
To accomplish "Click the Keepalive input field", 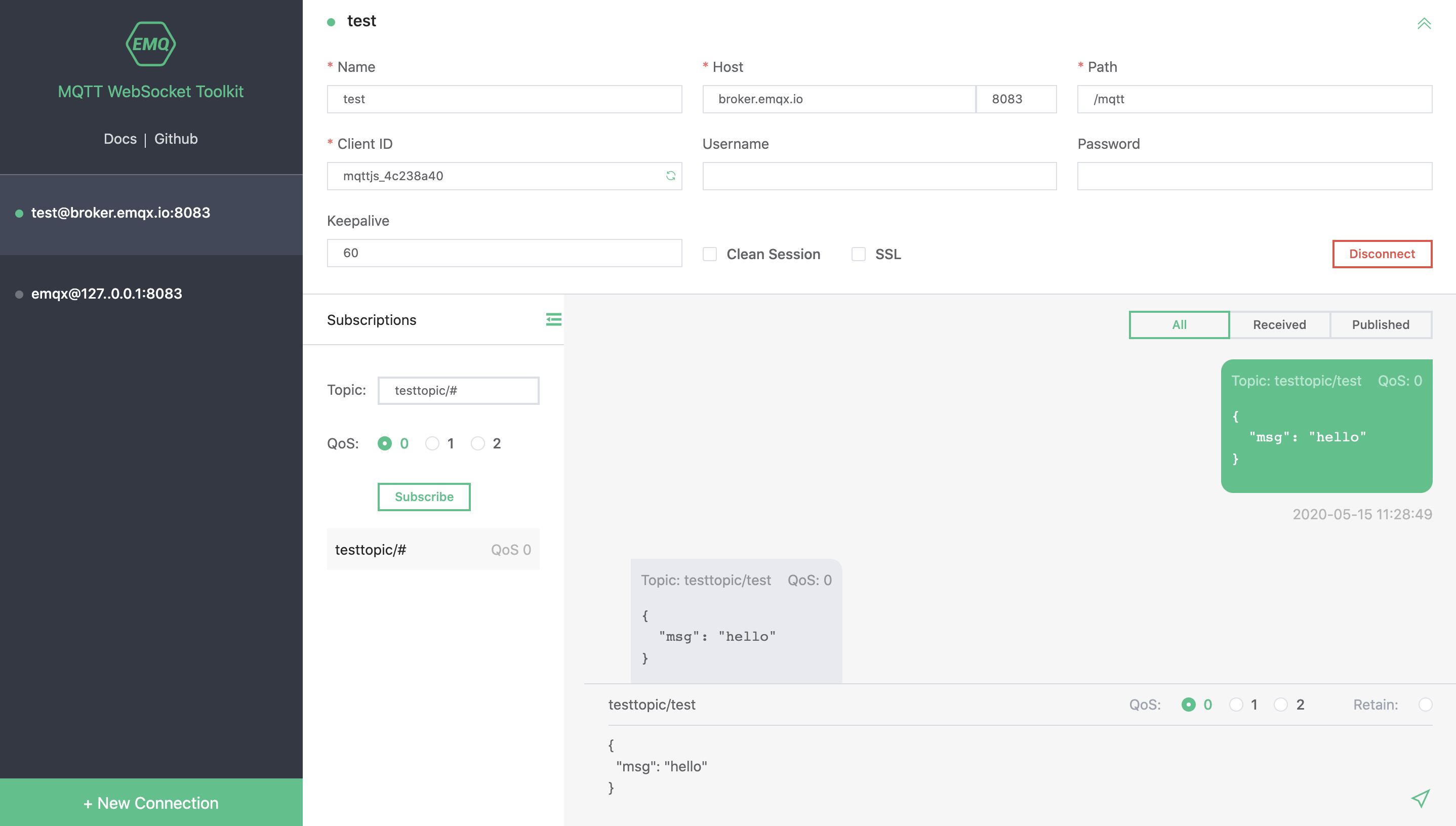I will [x=504, y=253].
